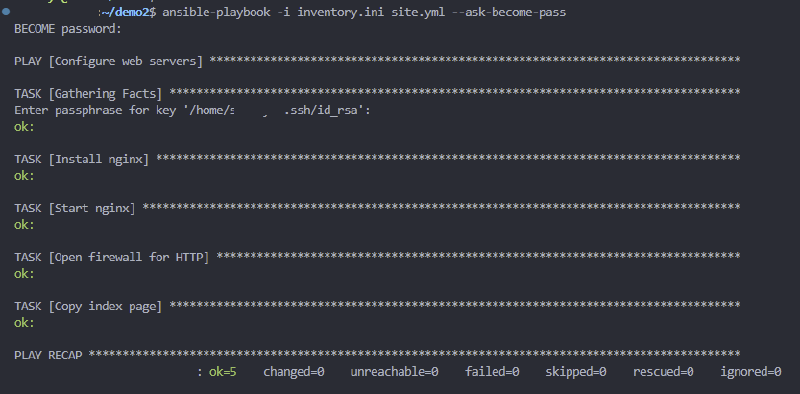The height and width of the screenshot is (394, 800).
Task: Click the ok: under Install nginx
Action: coord(24,176)
